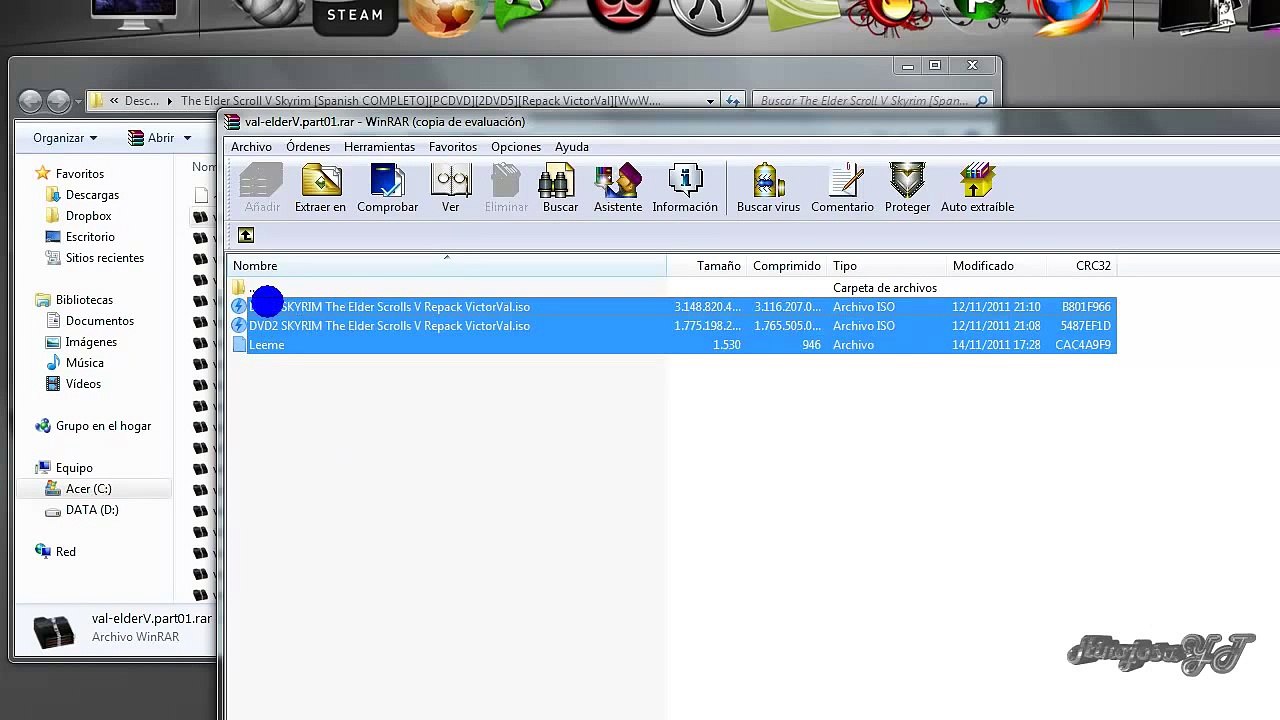Screen dimensions: 1280x720
Task: Click the Añadir toolbar icon
Action: (262, 188)
